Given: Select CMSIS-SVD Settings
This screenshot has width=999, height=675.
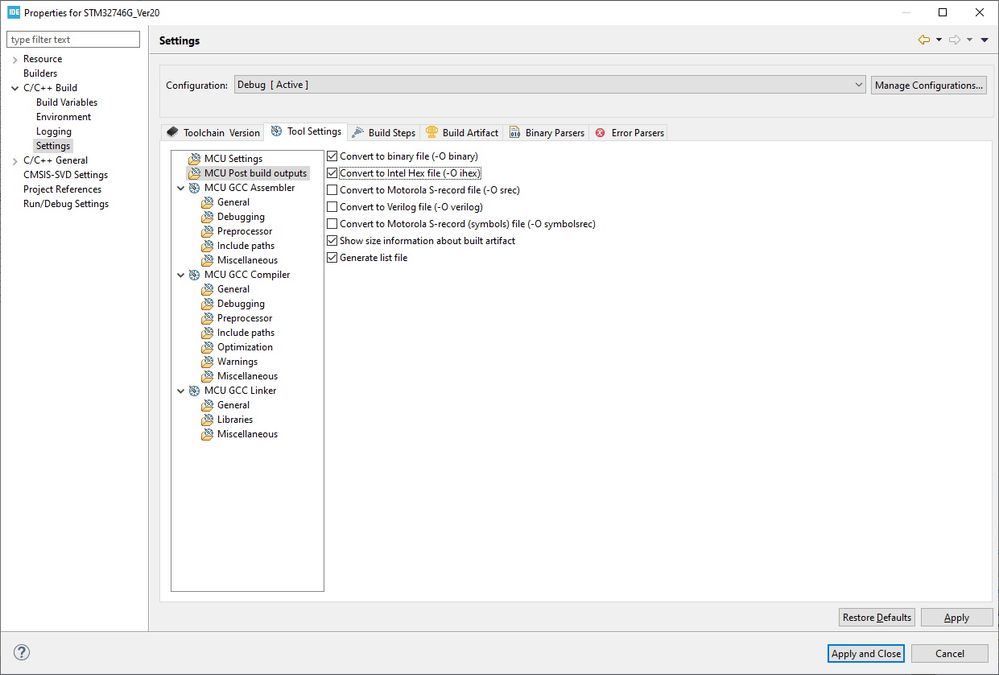Looking at the screenshot, I should pyautogui.click(x=66, y=175).
